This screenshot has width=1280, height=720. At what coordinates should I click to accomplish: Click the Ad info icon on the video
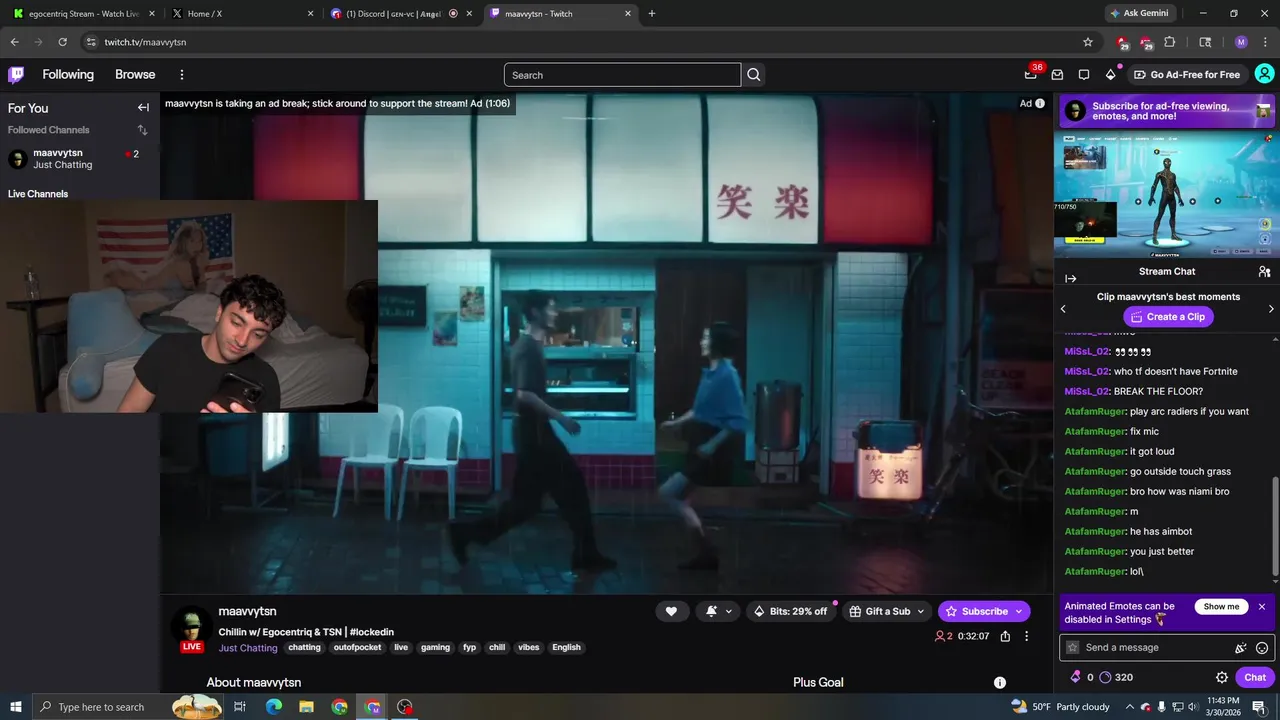[1040, 104]
